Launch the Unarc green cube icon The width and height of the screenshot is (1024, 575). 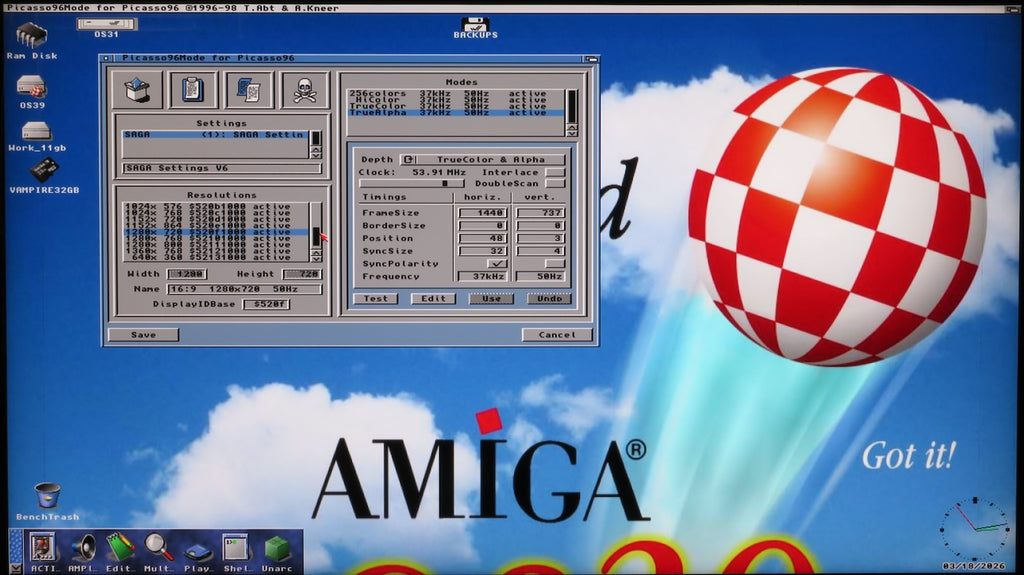click(x=277, y=549)
